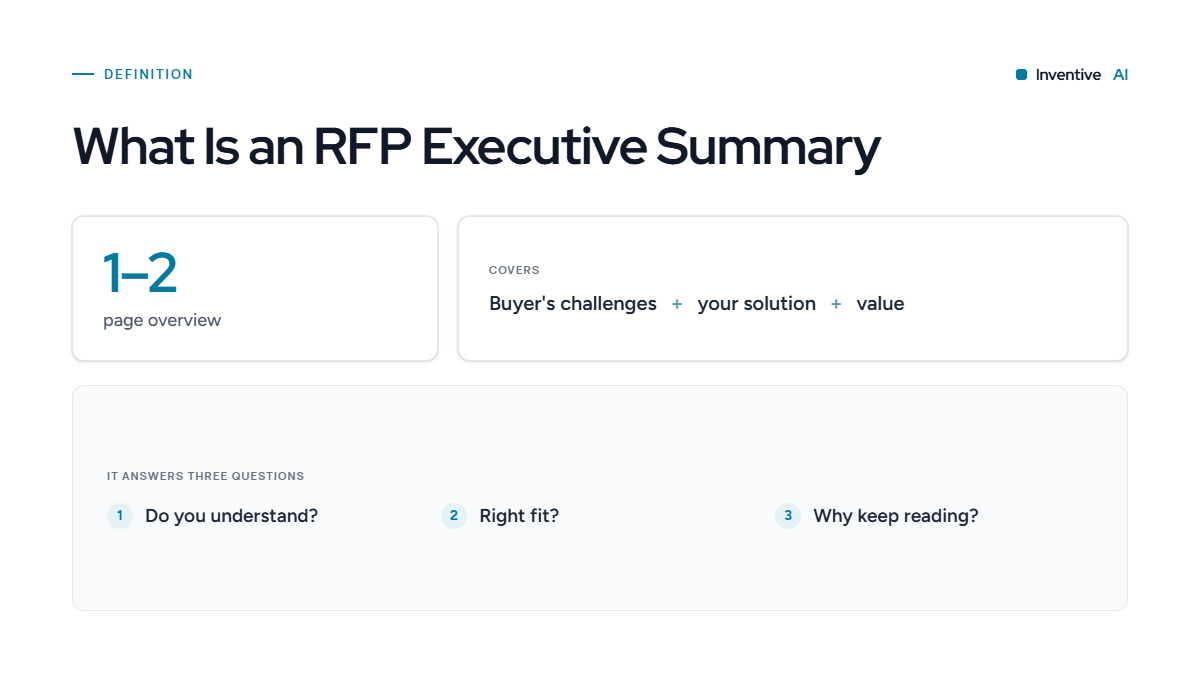Click Right fit? question

519,516
